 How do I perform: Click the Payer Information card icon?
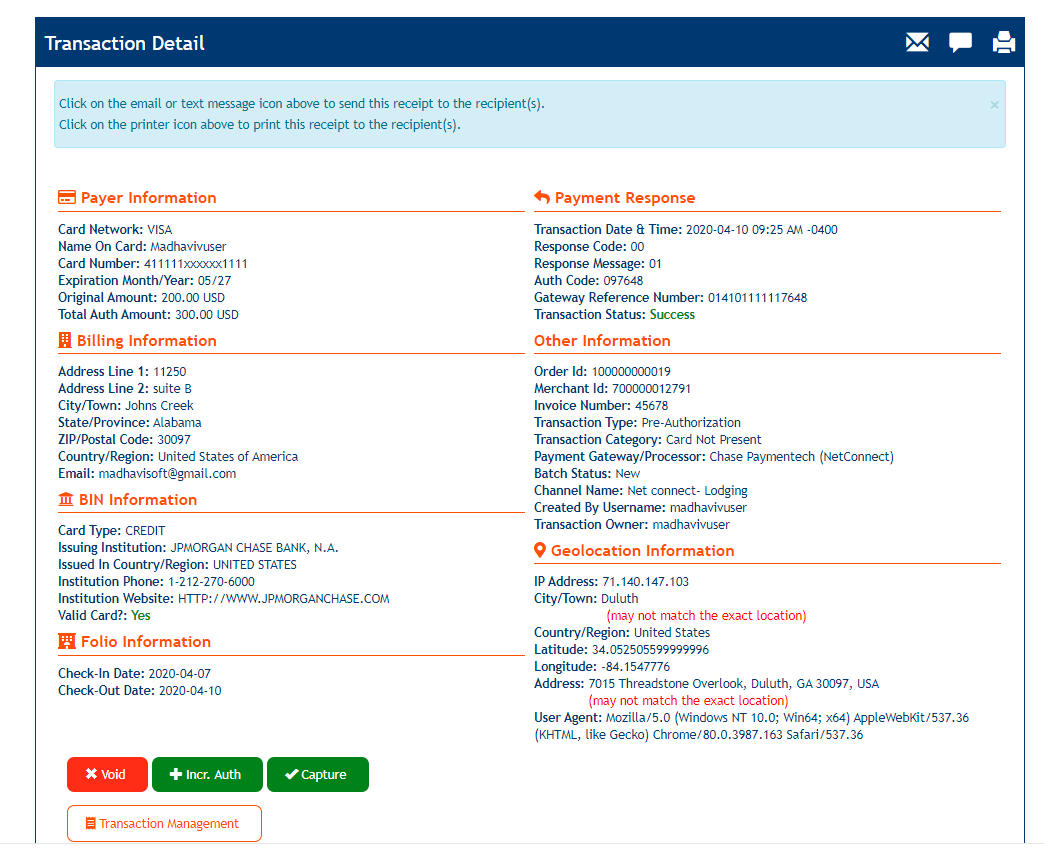click(65, 197)
